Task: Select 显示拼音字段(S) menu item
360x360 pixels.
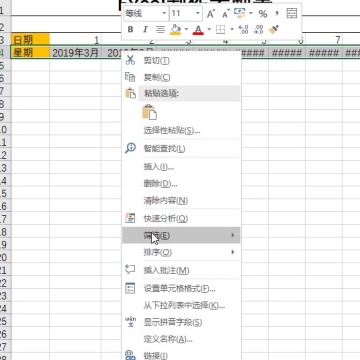Action: coord(181,322)
